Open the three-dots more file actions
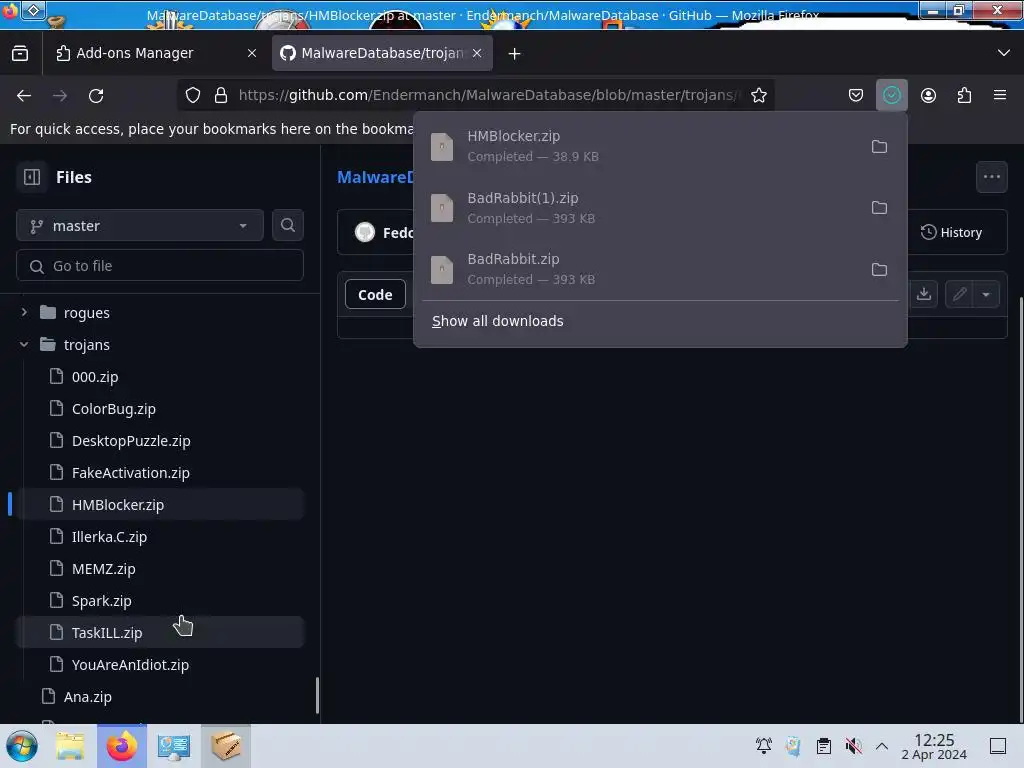 991,177
